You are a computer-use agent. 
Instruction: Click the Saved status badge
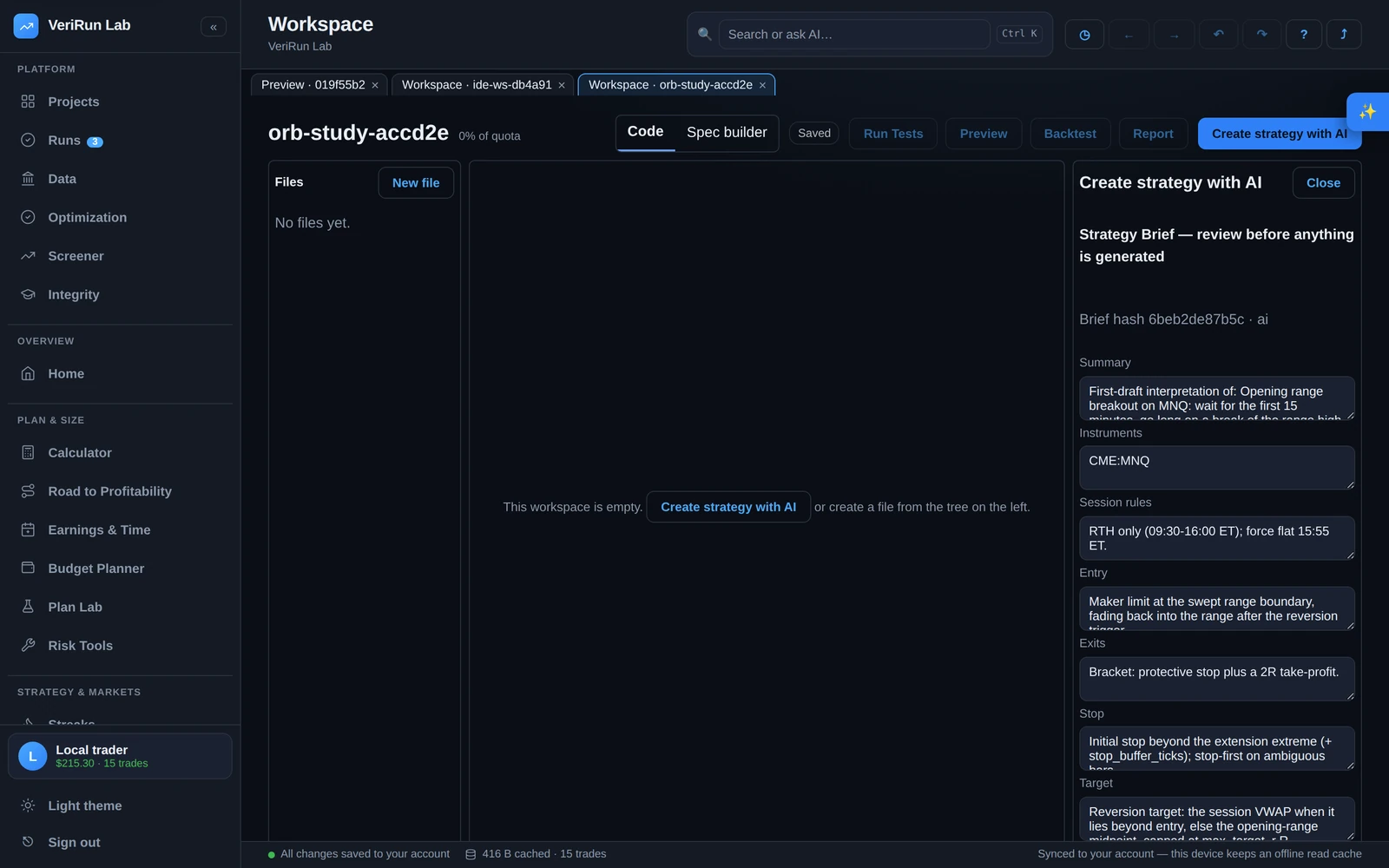pos(814,134)
